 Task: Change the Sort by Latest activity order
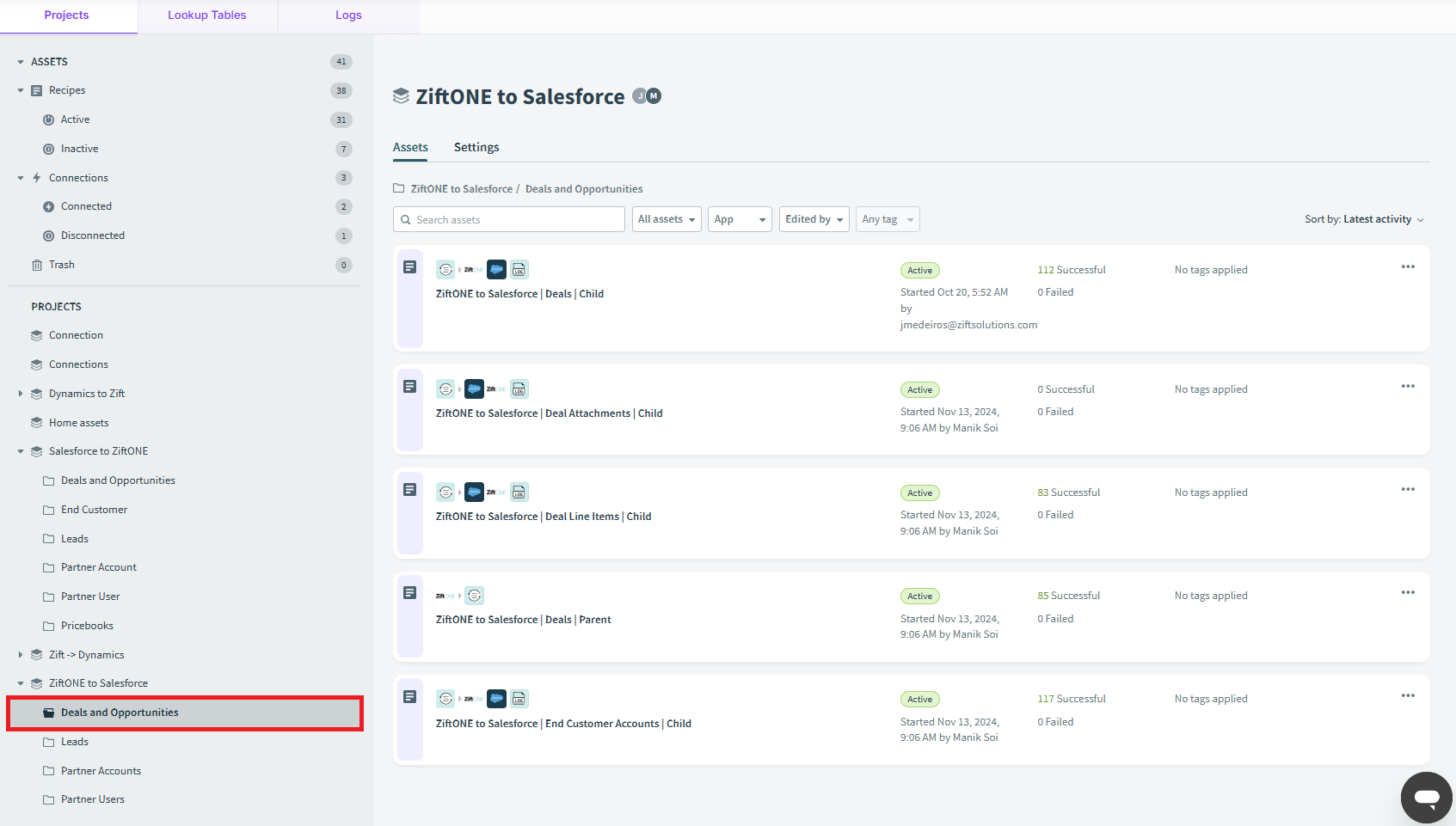(1364, 219)
